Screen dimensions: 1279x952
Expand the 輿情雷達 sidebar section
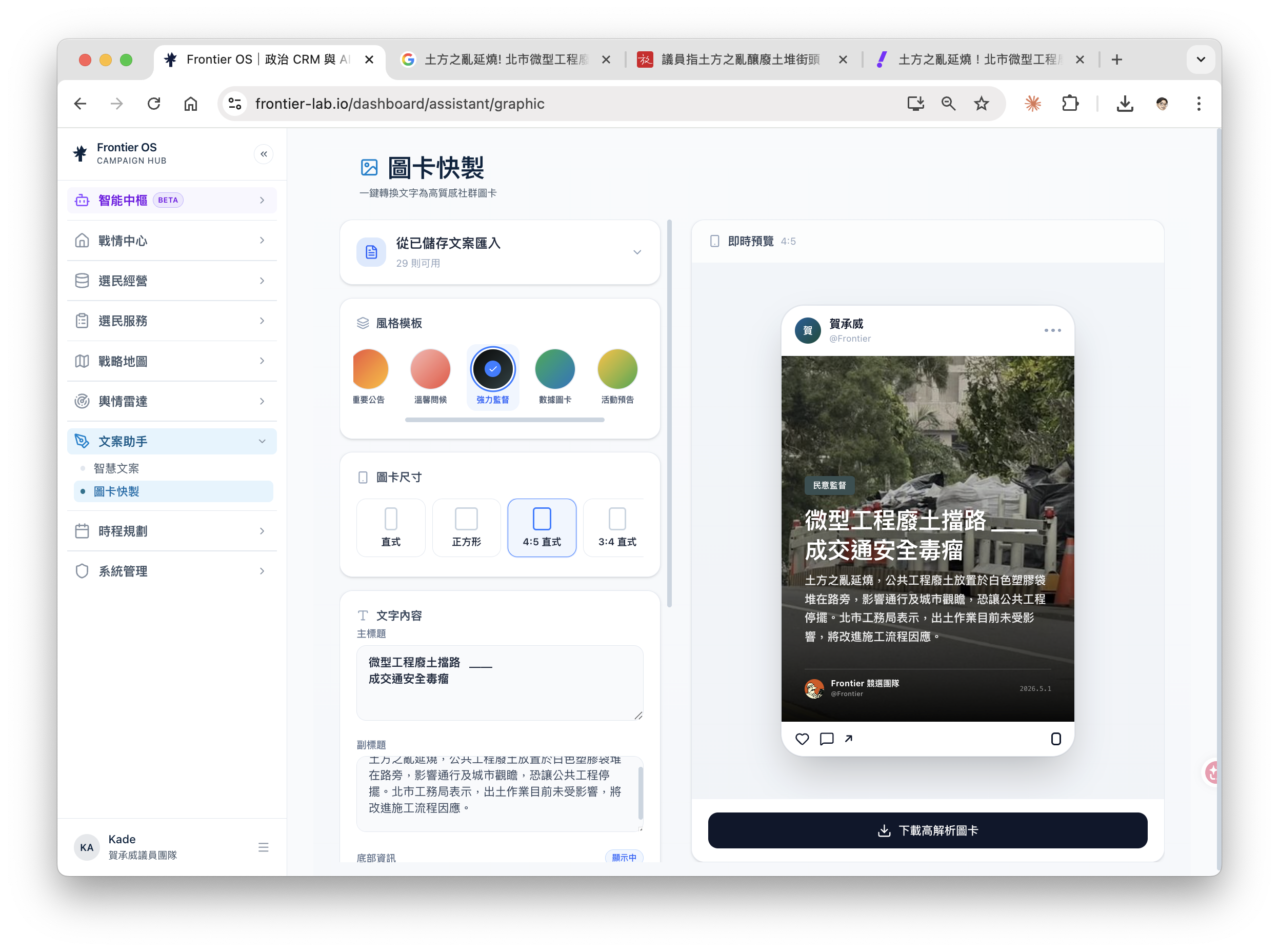[x=172, y=401]
